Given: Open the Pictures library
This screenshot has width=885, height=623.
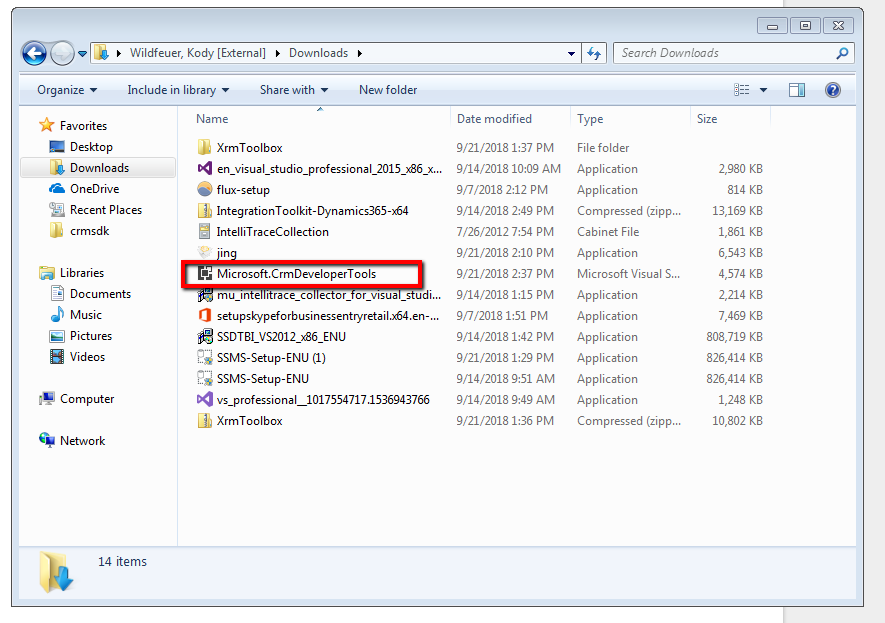Looking at the screenshot, I should tap(81, 335).
